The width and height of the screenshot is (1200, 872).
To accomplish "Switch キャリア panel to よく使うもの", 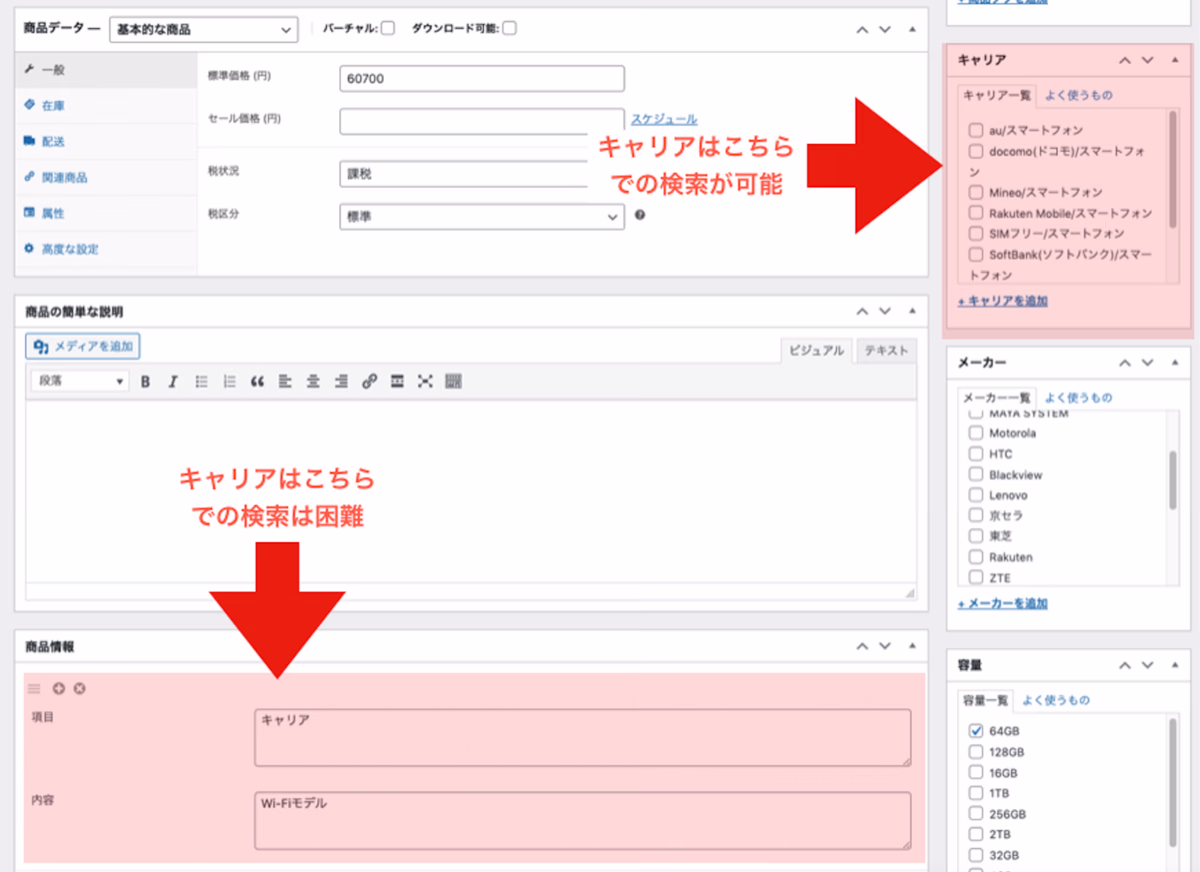I will tap(1078, 95).
